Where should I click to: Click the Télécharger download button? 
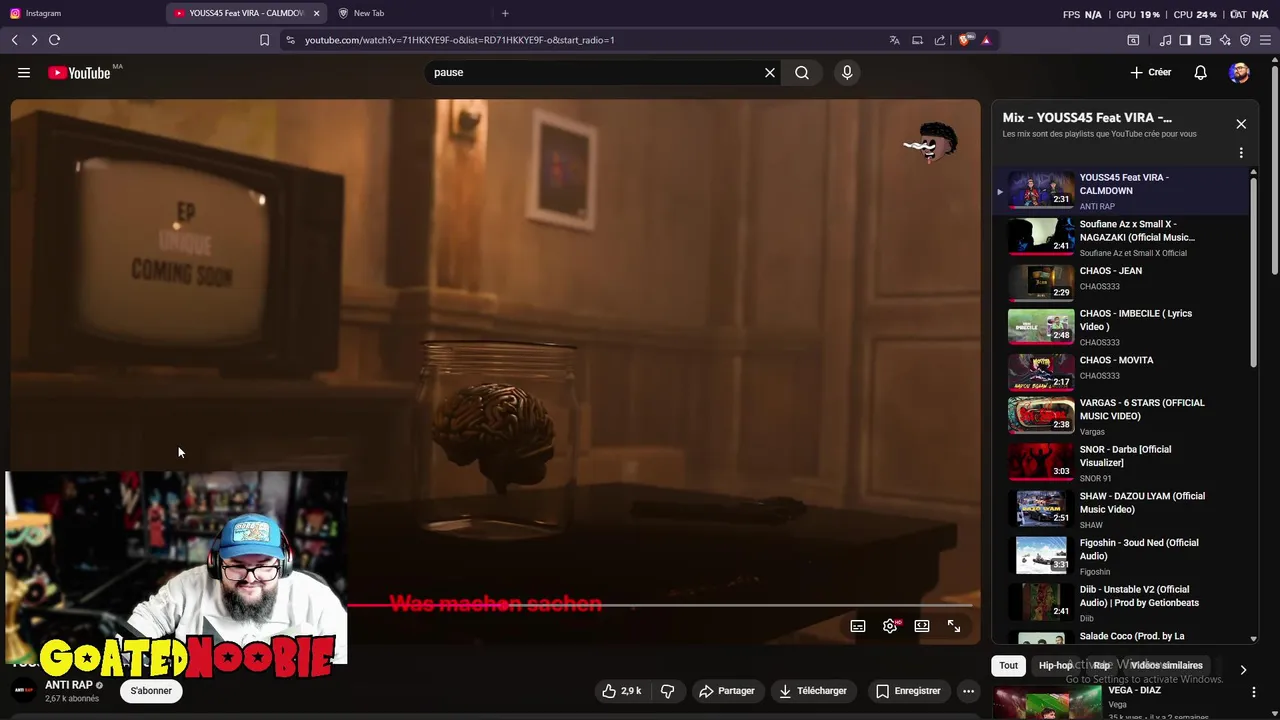(x=813, y=691)
